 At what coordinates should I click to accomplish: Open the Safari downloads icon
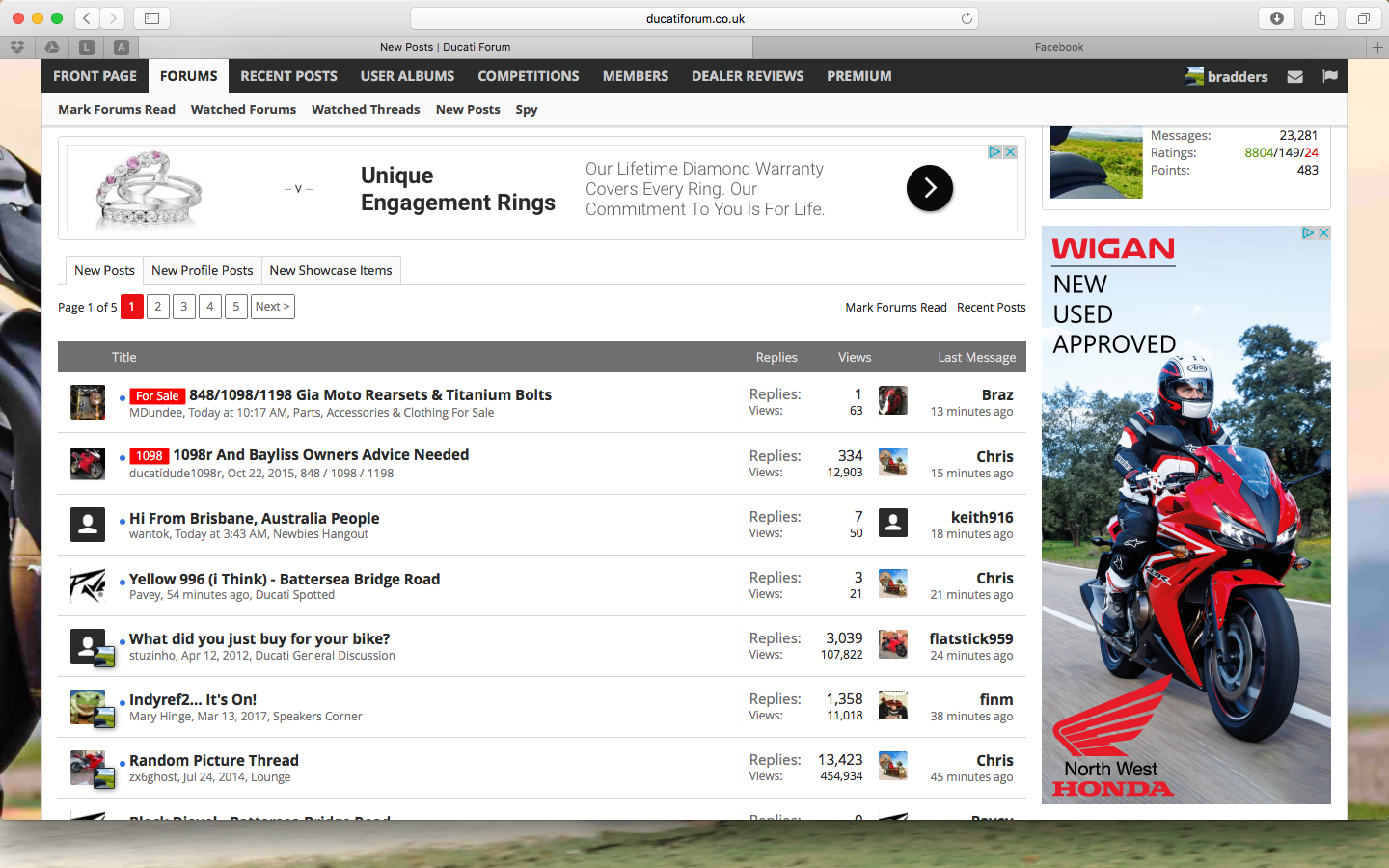1276,17
